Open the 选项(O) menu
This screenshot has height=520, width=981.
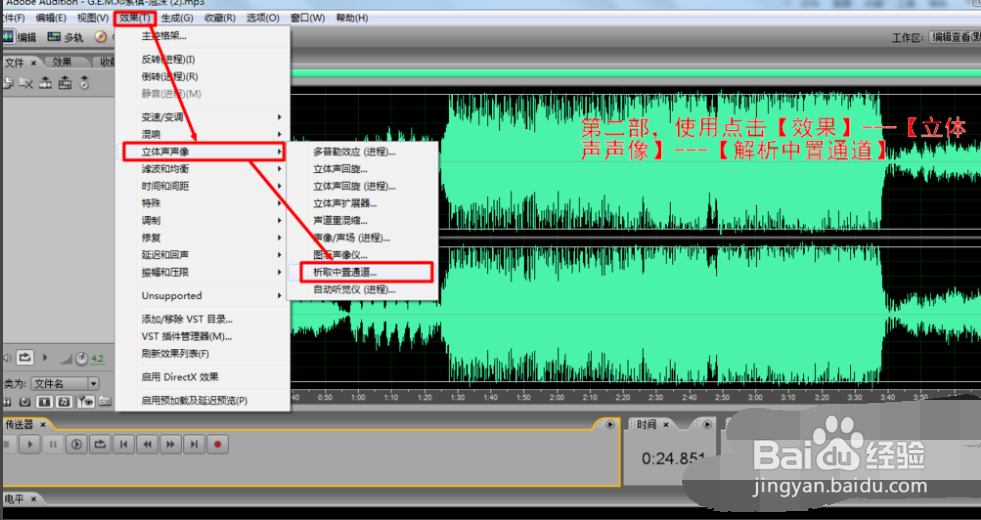[x=263, y=18]
